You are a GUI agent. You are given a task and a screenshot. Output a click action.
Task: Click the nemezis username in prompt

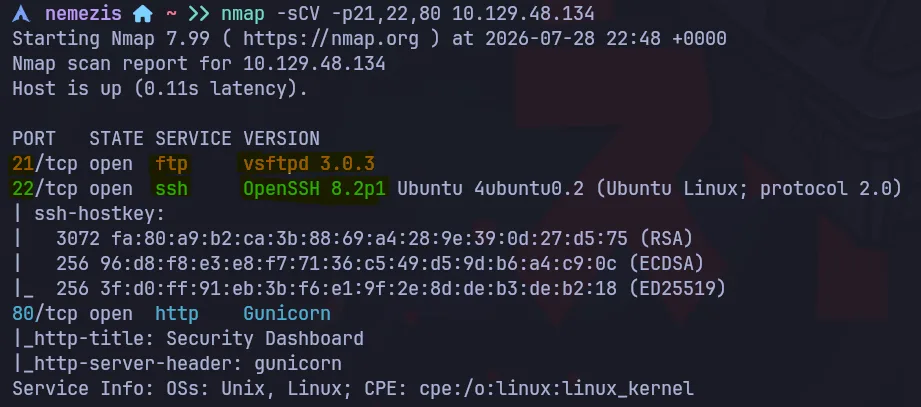click(83, 13)
